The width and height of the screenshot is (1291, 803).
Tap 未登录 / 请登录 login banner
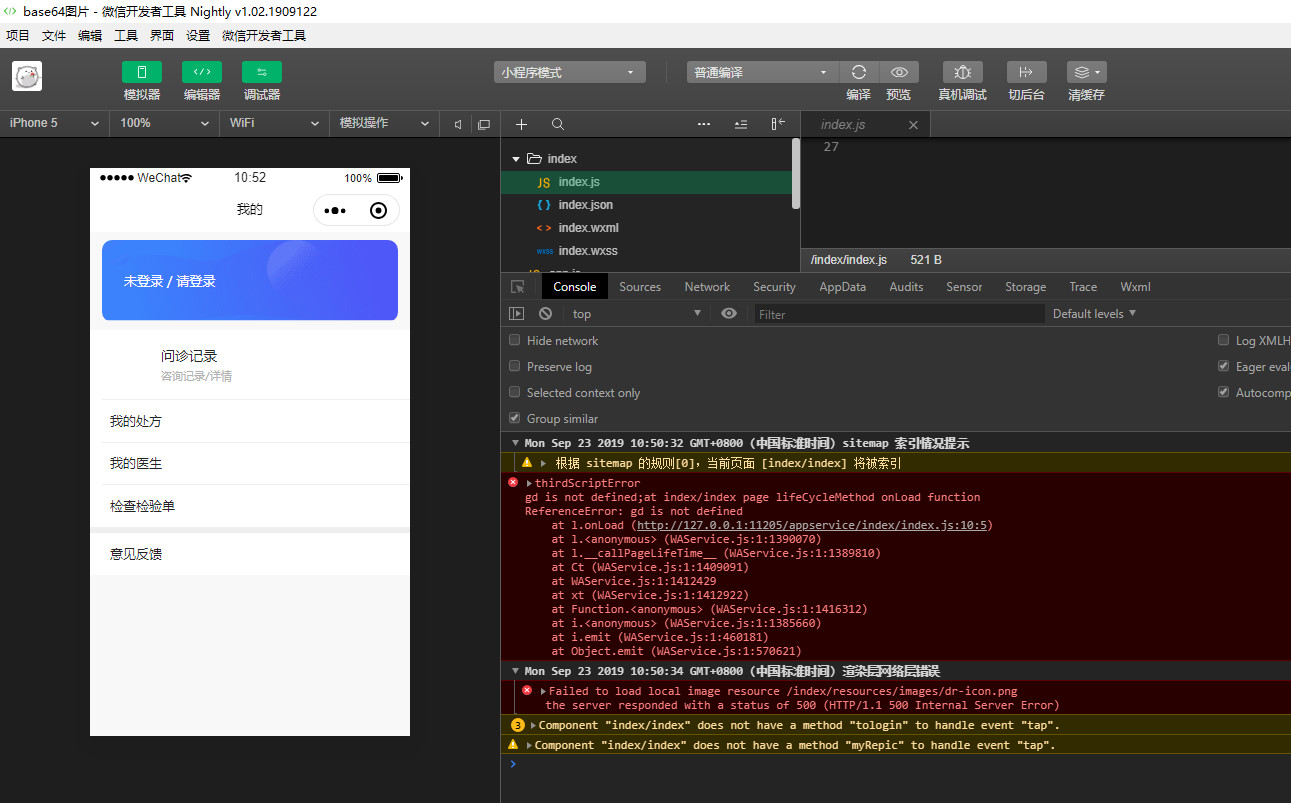tap(250, 281)
